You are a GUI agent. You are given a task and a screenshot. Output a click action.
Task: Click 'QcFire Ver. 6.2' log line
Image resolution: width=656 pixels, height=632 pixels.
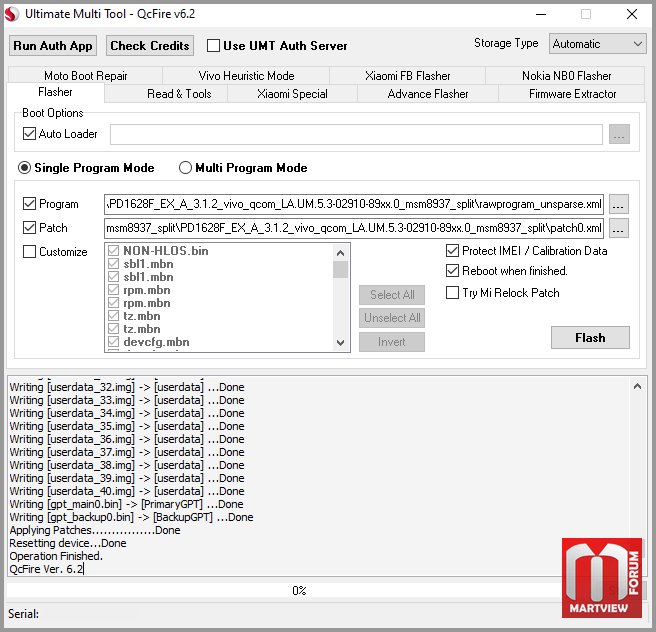click(x=46, y=569)
